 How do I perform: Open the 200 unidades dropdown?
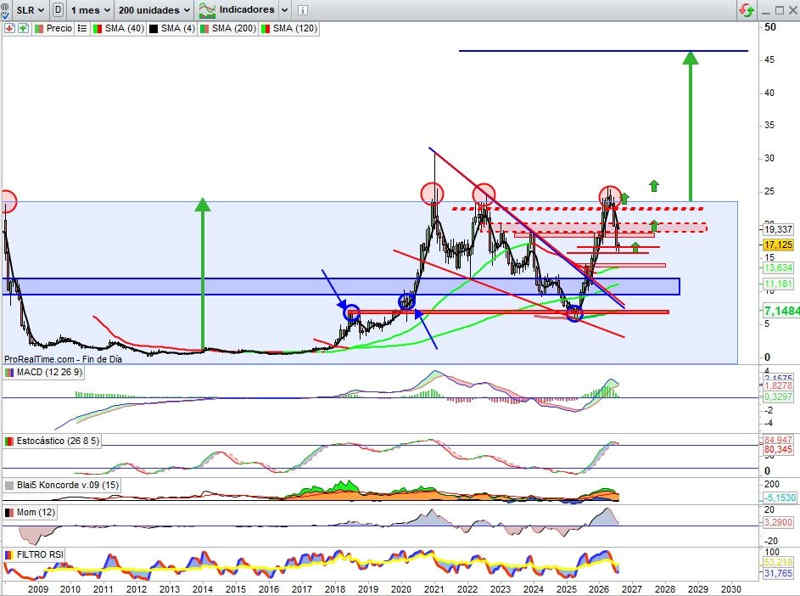coord(155,10)
